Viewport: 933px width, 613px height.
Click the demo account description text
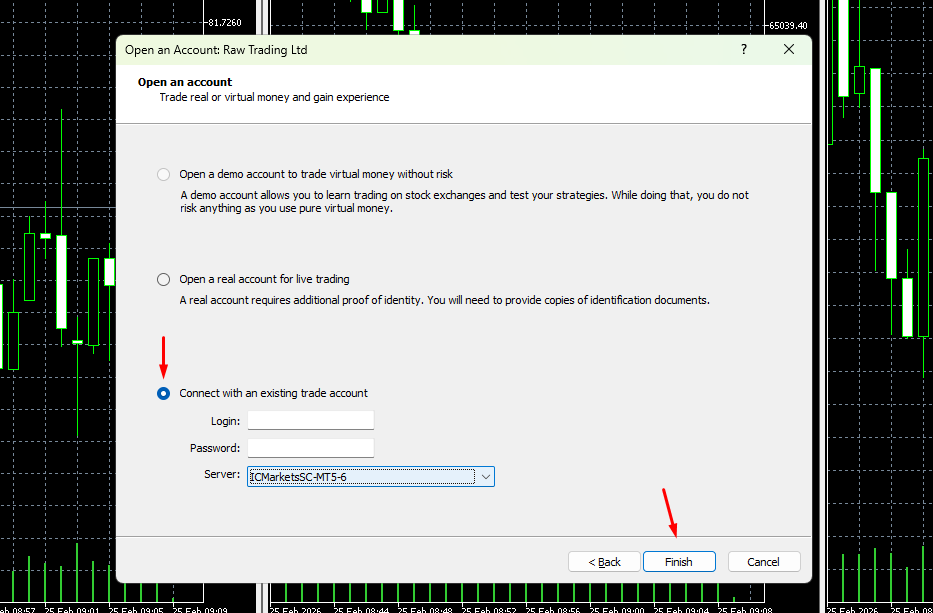pyautogui.click(x=464, y=202)
